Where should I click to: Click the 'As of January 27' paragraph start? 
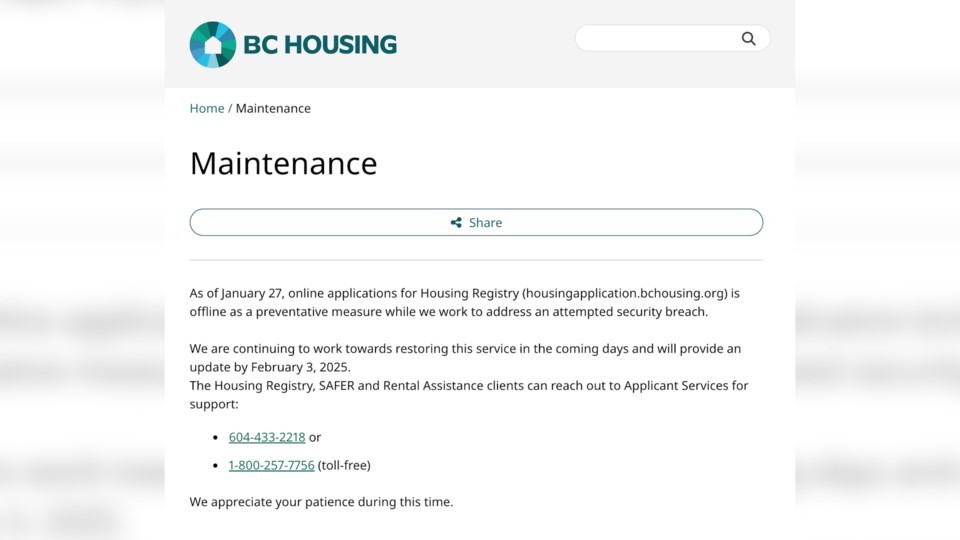click(236, 293)
